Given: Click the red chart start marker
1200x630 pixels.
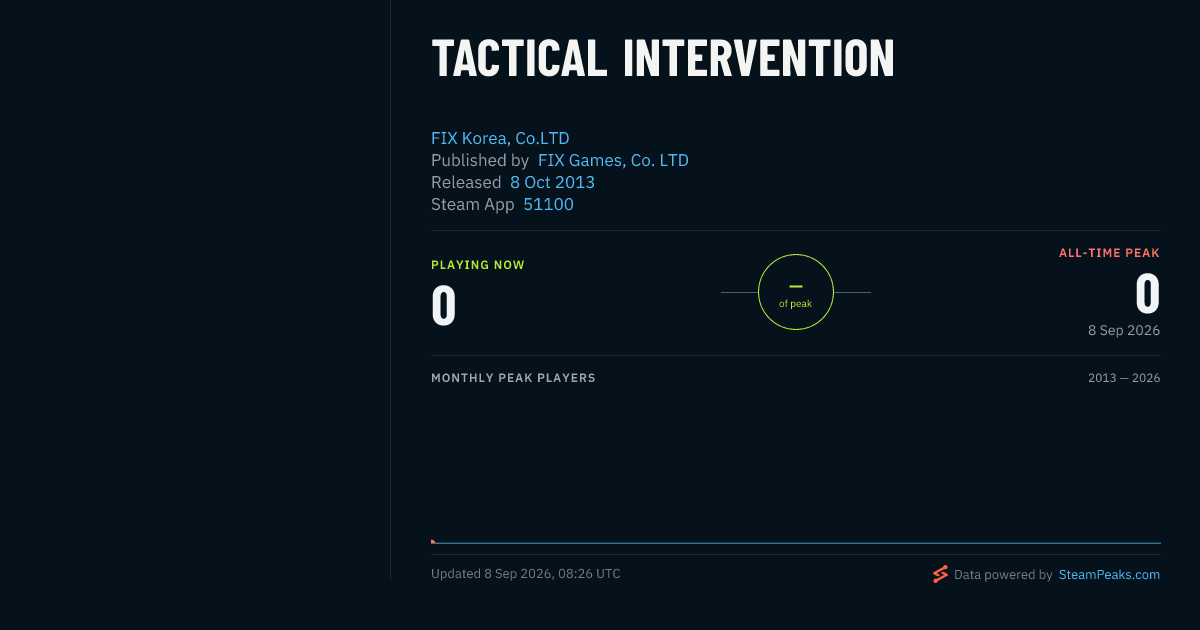Looking at the screenshot, I should (x=433, y=541).
